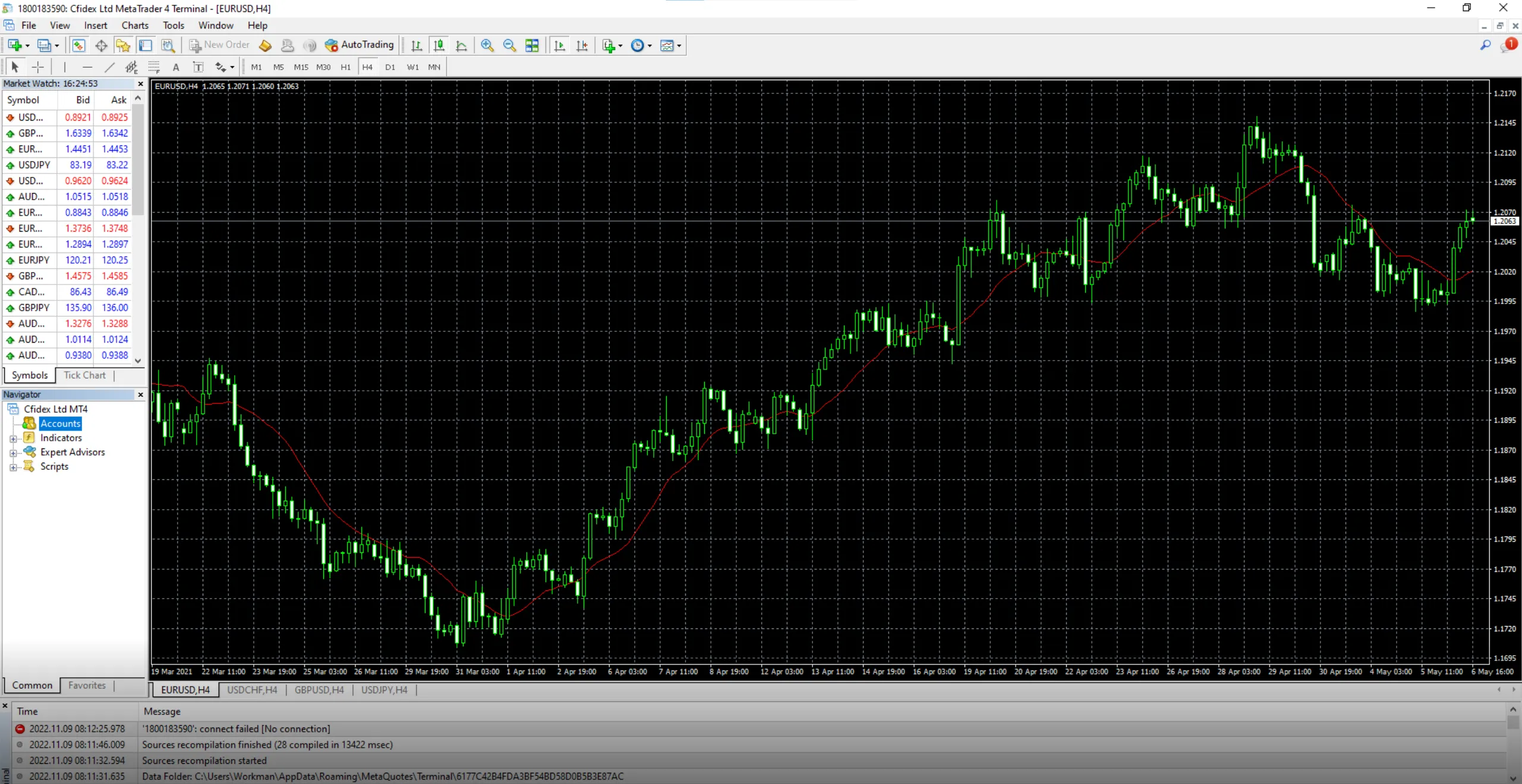Click the search magnifier icon top right
Image resolution: width=1522 pixels, height=784 pixels.
tap(1485, 45)
